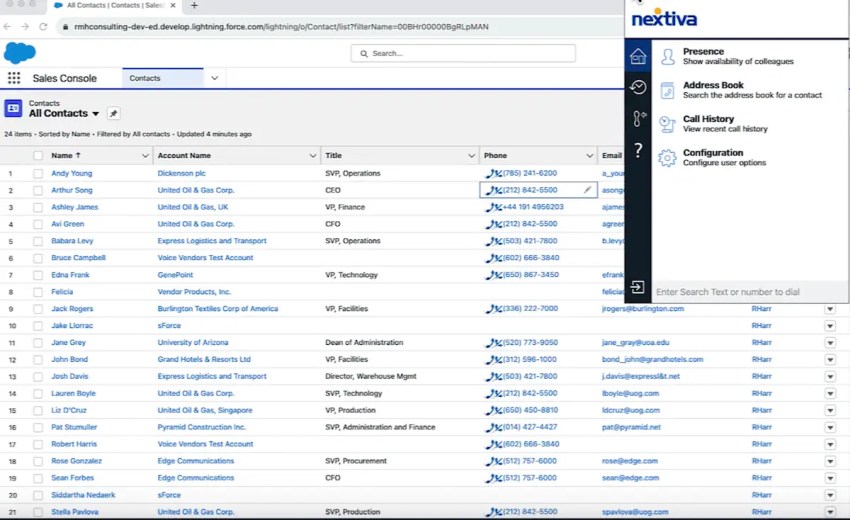Dial Andy Young's phone icon
The height and width of the screenshot is (520, 850).
click(x=493, y=174)
